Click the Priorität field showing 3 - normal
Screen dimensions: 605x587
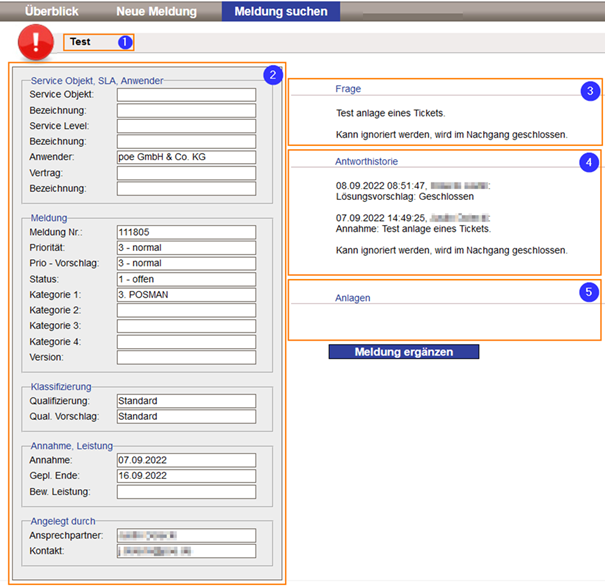[x=186, y=248]
